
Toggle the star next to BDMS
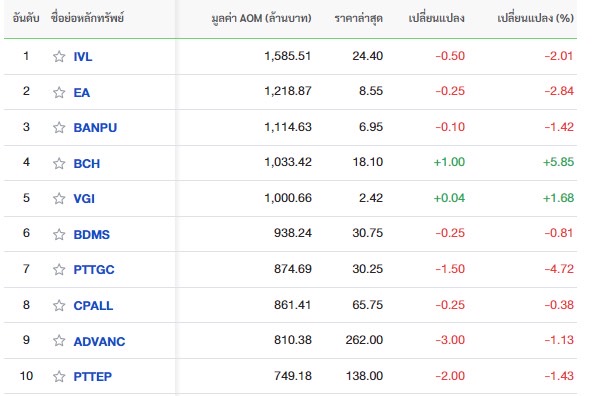(59, 234)
